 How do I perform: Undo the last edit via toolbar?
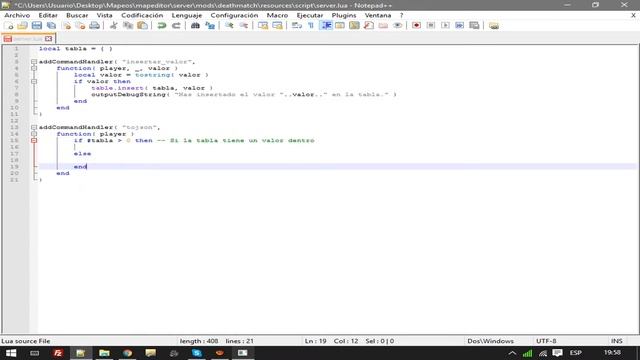point(162,26)
